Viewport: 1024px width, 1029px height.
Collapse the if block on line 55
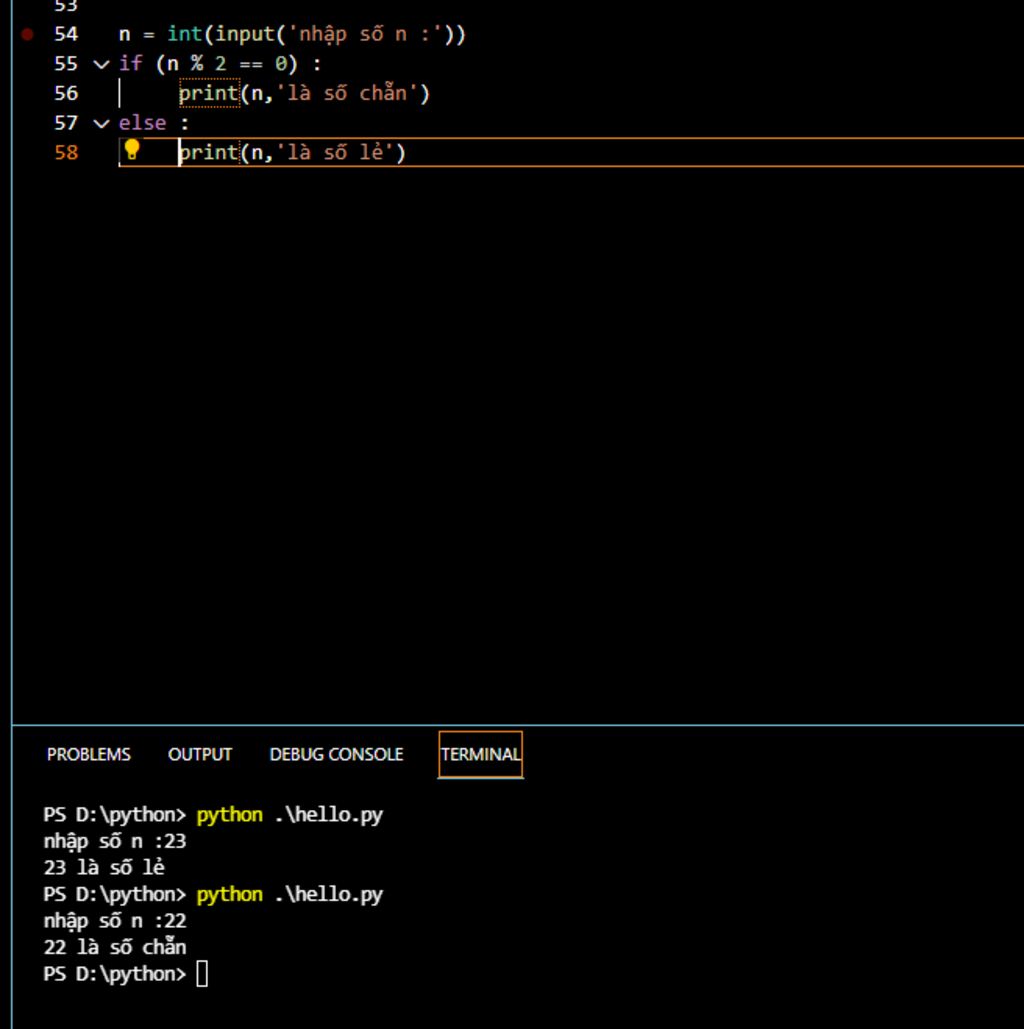pyautogui.click(x=101, y=64)
